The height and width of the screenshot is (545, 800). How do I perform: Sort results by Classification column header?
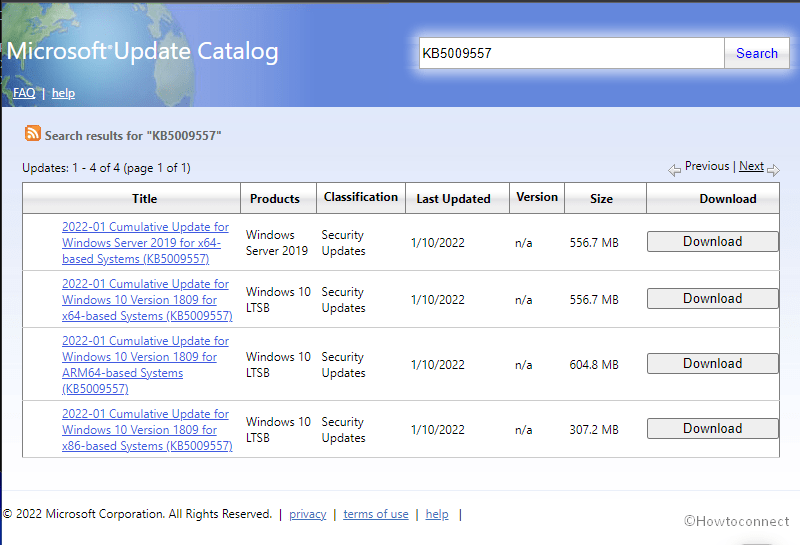361,197
